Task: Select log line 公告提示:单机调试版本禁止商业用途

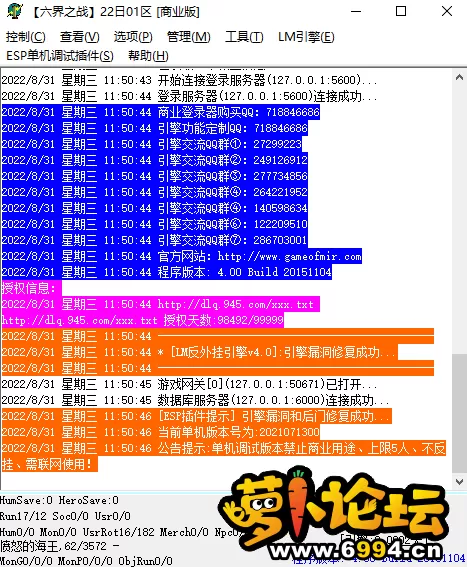Action: [224, 456]
